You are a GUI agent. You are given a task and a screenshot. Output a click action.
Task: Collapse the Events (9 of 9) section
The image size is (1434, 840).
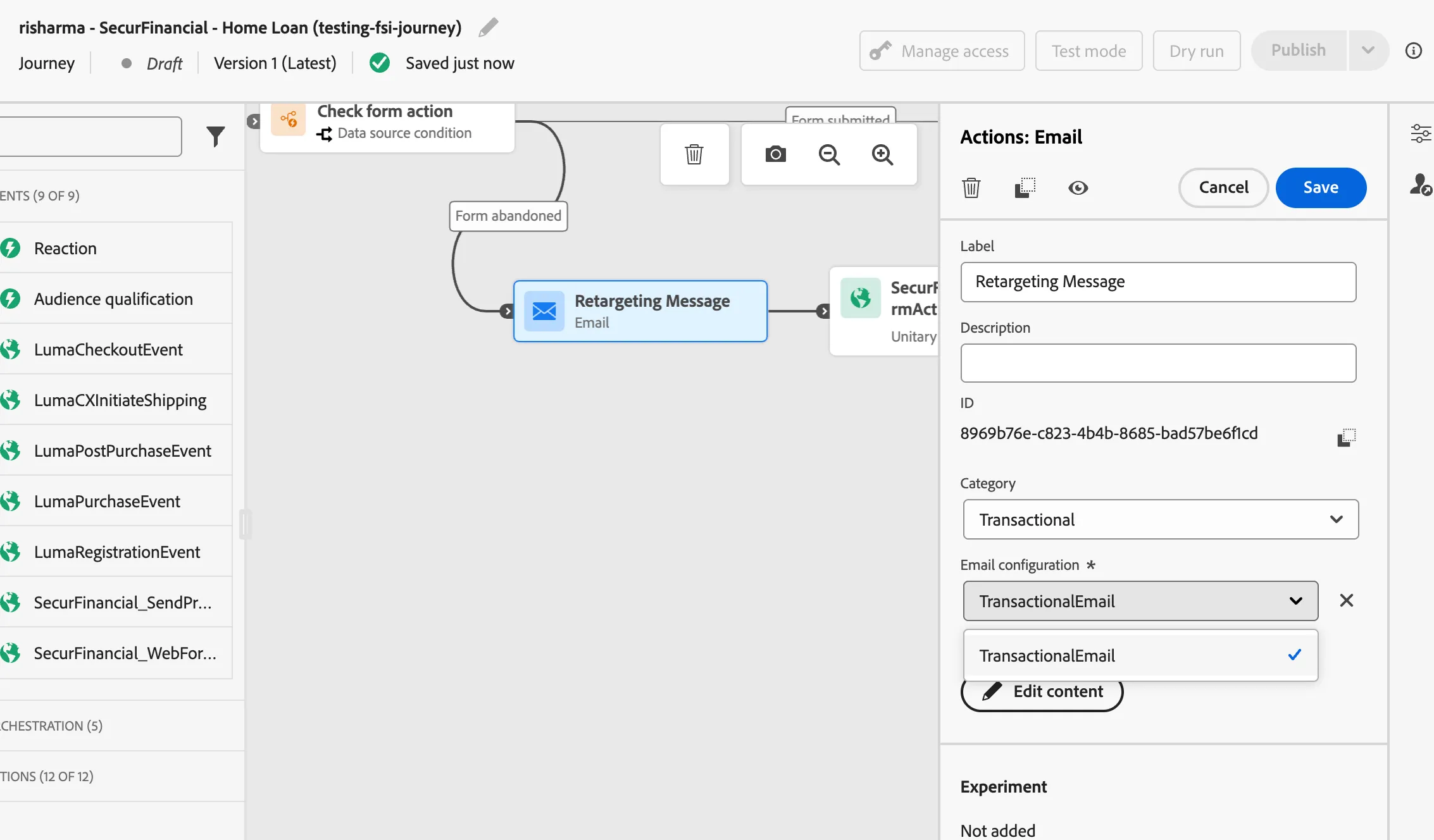pos(122,195)
